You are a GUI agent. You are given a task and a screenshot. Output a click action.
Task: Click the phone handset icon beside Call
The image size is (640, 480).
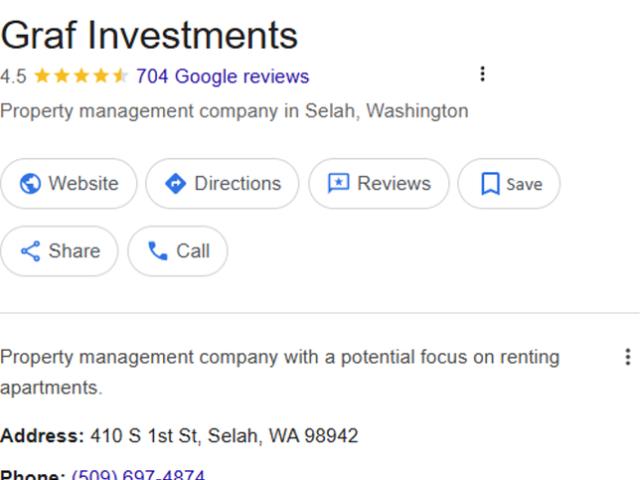point(158,251)
